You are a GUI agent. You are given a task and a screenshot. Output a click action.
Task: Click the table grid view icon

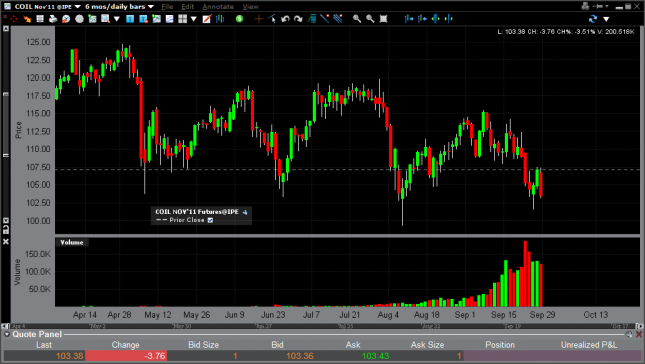point(40,19)
